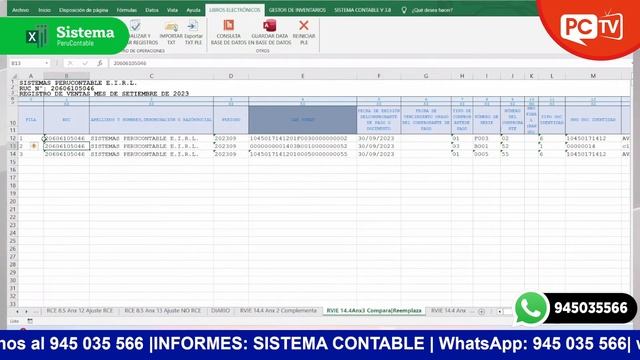Screen dimensions: 640x360
Task: Click date 30/09/2023 in row 13
Action: click(x=379, y=146)
